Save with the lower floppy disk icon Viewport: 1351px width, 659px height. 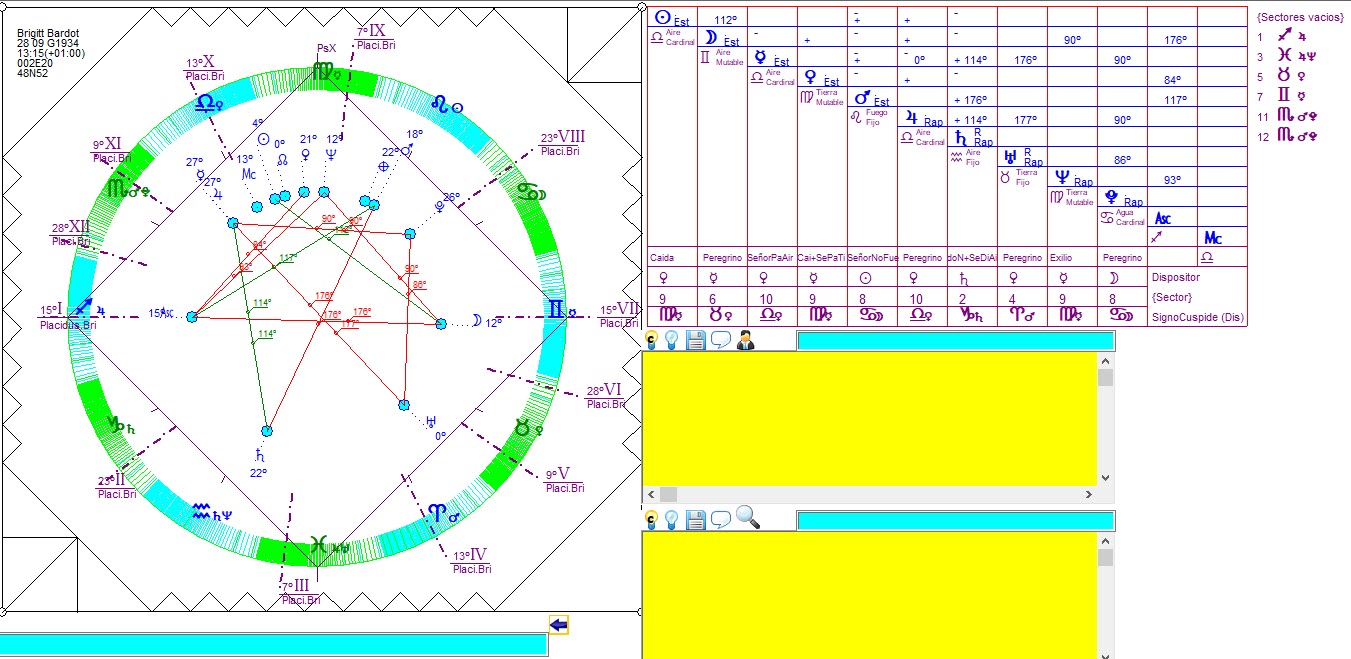click(696, 519)
